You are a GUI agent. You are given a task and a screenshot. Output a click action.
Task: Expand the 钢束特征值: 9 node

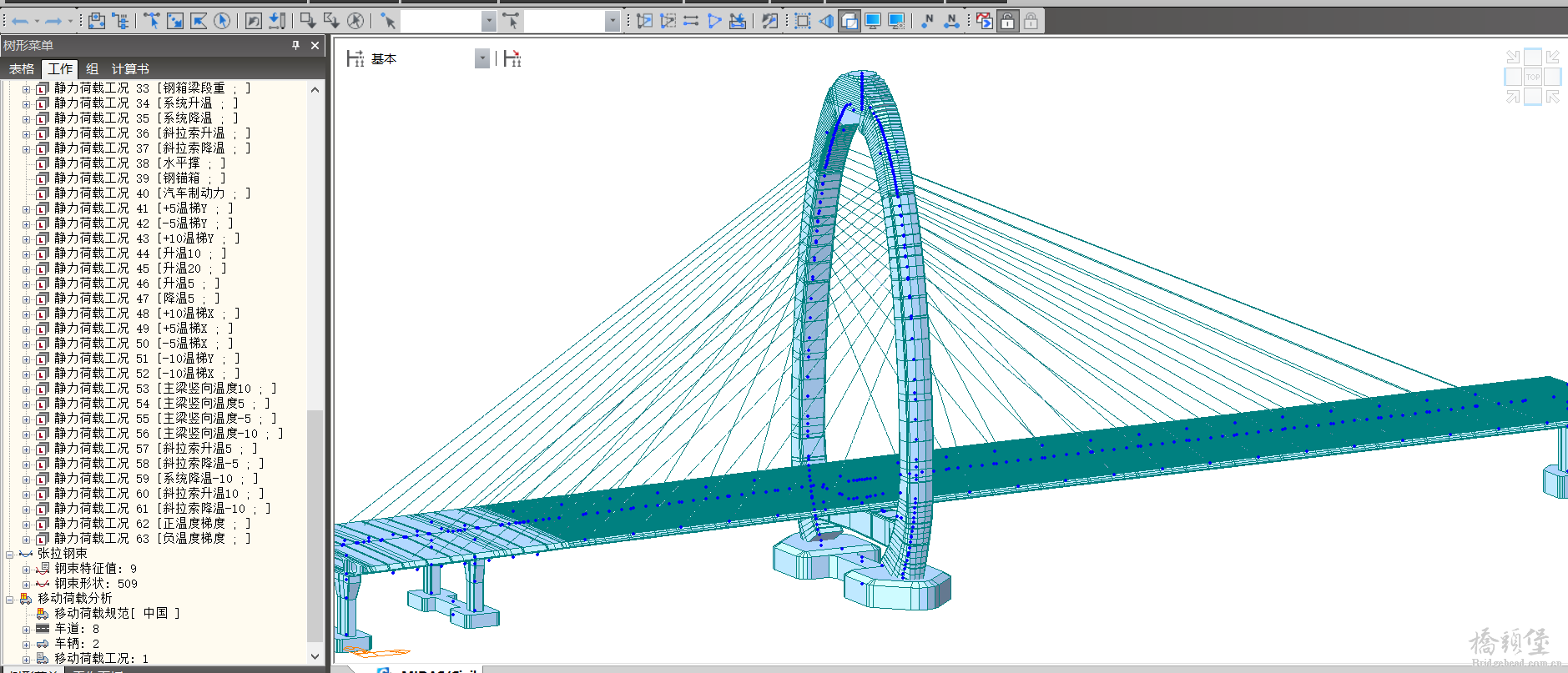pos(26,569)
